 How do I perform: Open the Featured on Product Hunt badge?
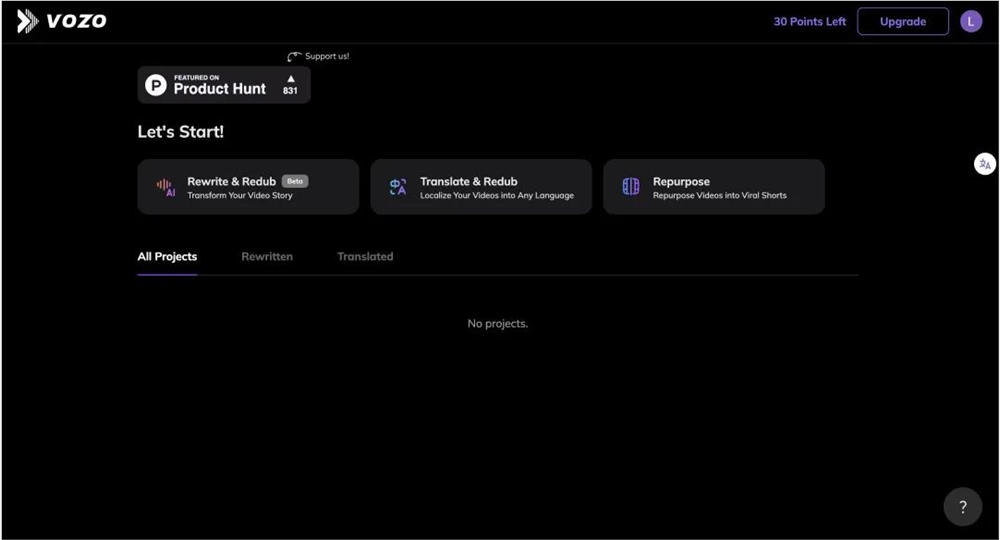click(x=224, y=85)
